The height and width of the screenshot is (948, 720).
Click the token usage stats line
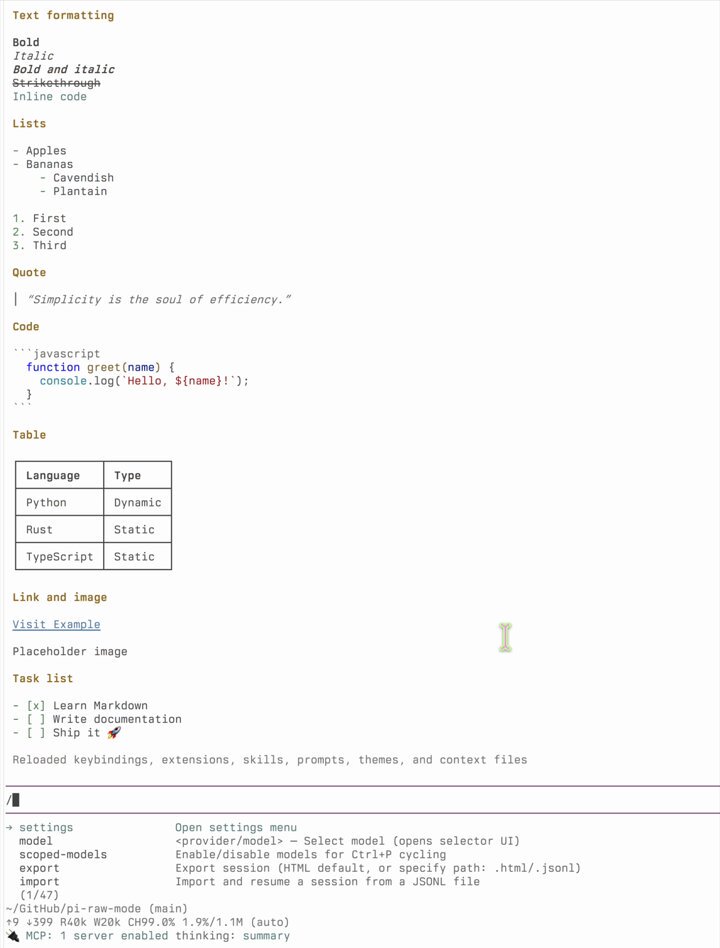point(148,922)
